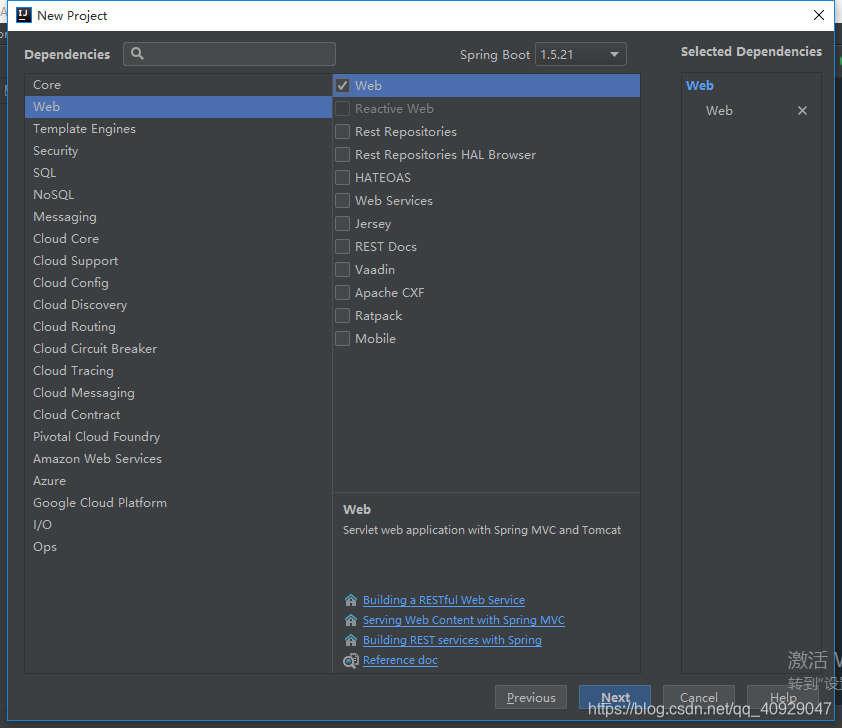This screenshot has height=728, width=842.
Task: Select the Template Engines category
Action: tap(178, 129)
